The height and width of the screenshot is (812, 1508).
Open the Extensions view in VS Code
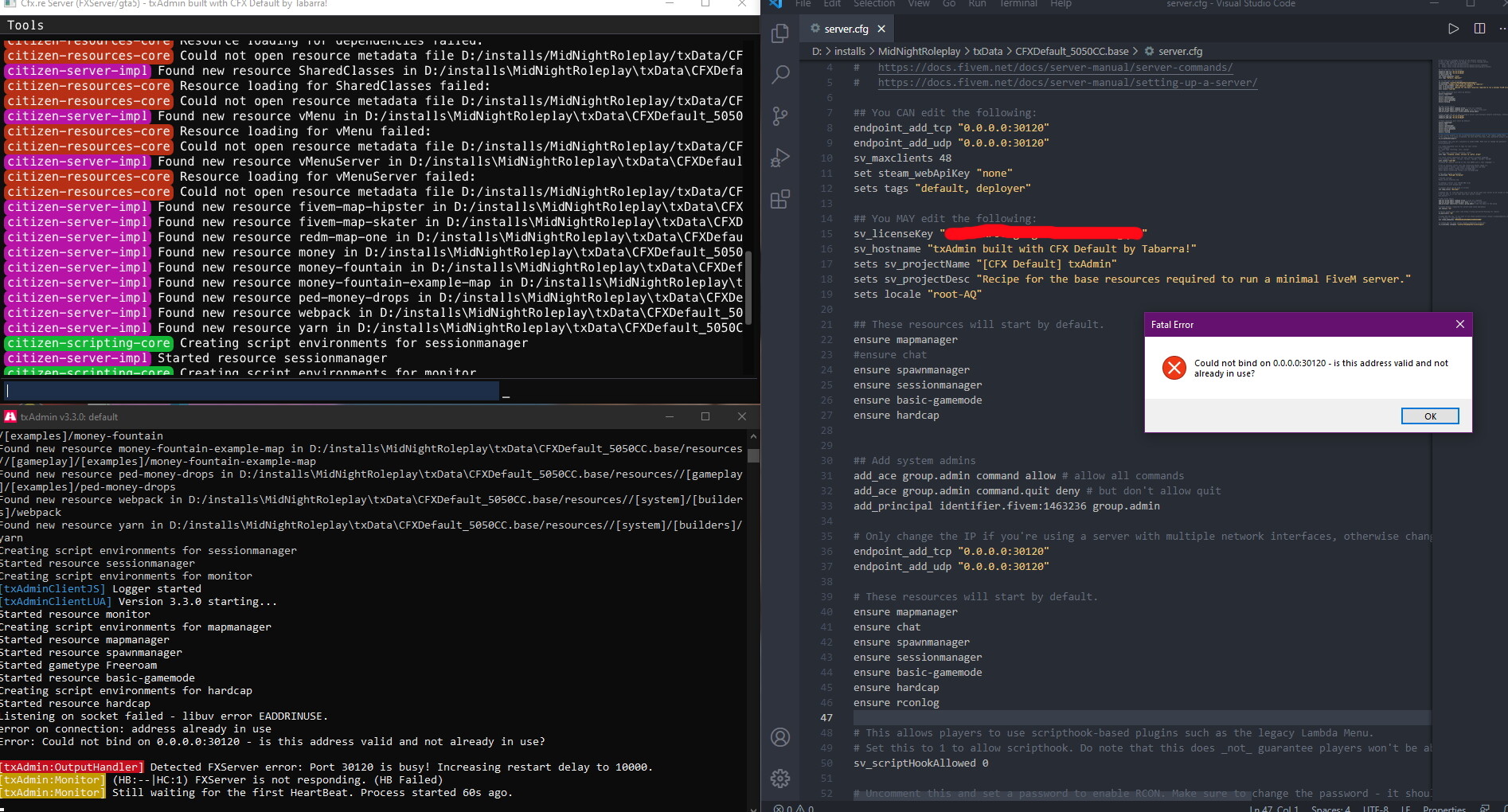pyautogui.click(x=780, y=199)
